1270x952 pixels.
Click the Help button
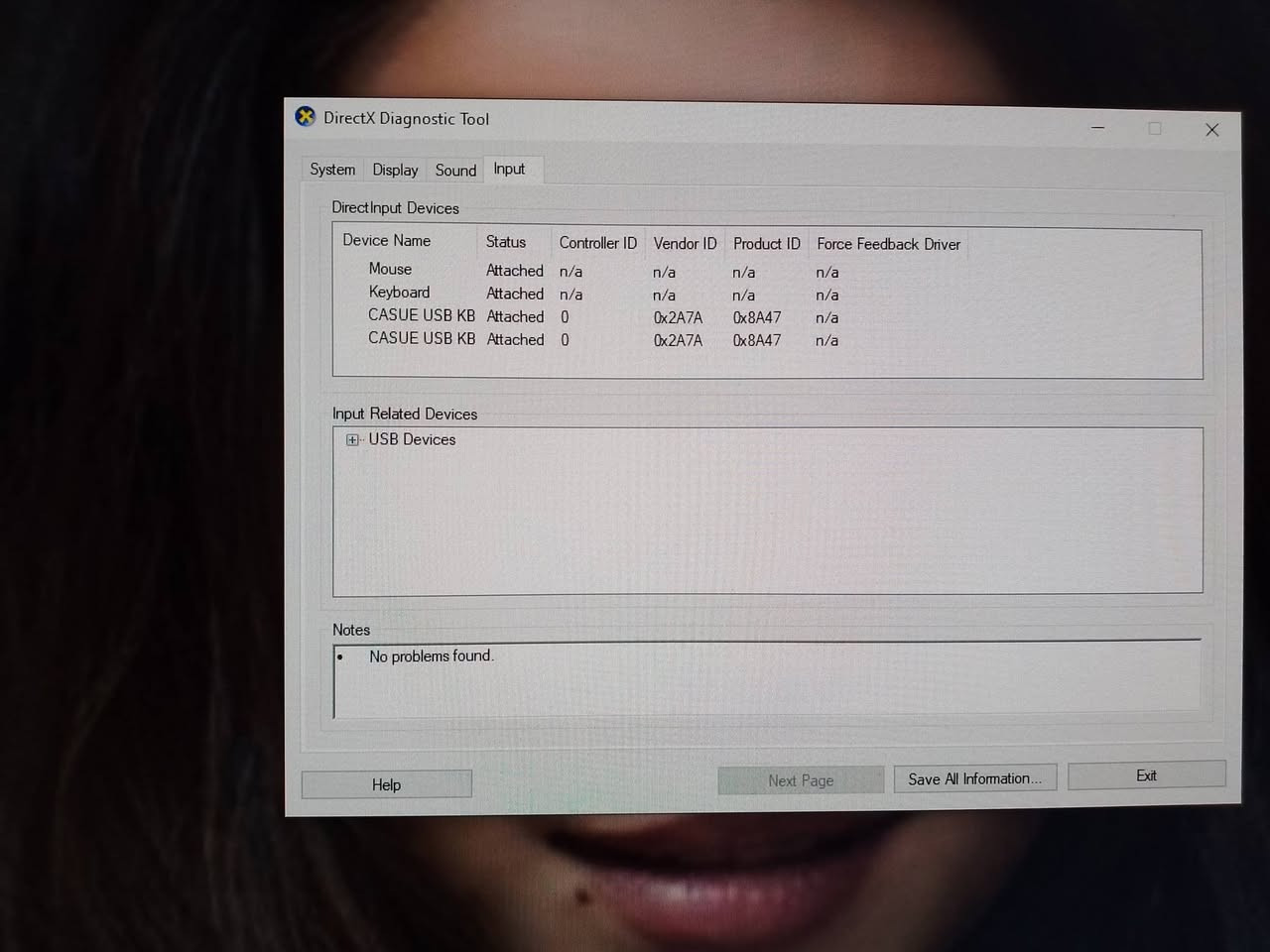tap(386, 784)
